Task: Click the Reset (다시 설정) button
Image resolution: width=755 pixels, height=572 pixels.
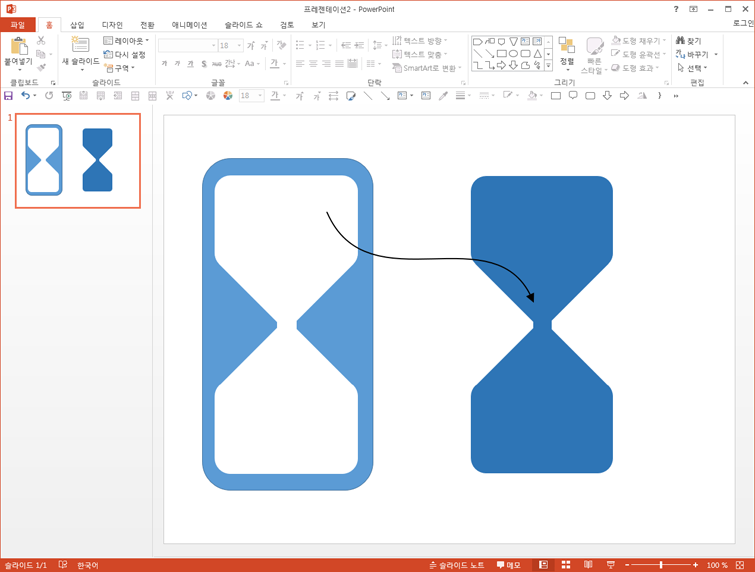Action: (124, 54)
